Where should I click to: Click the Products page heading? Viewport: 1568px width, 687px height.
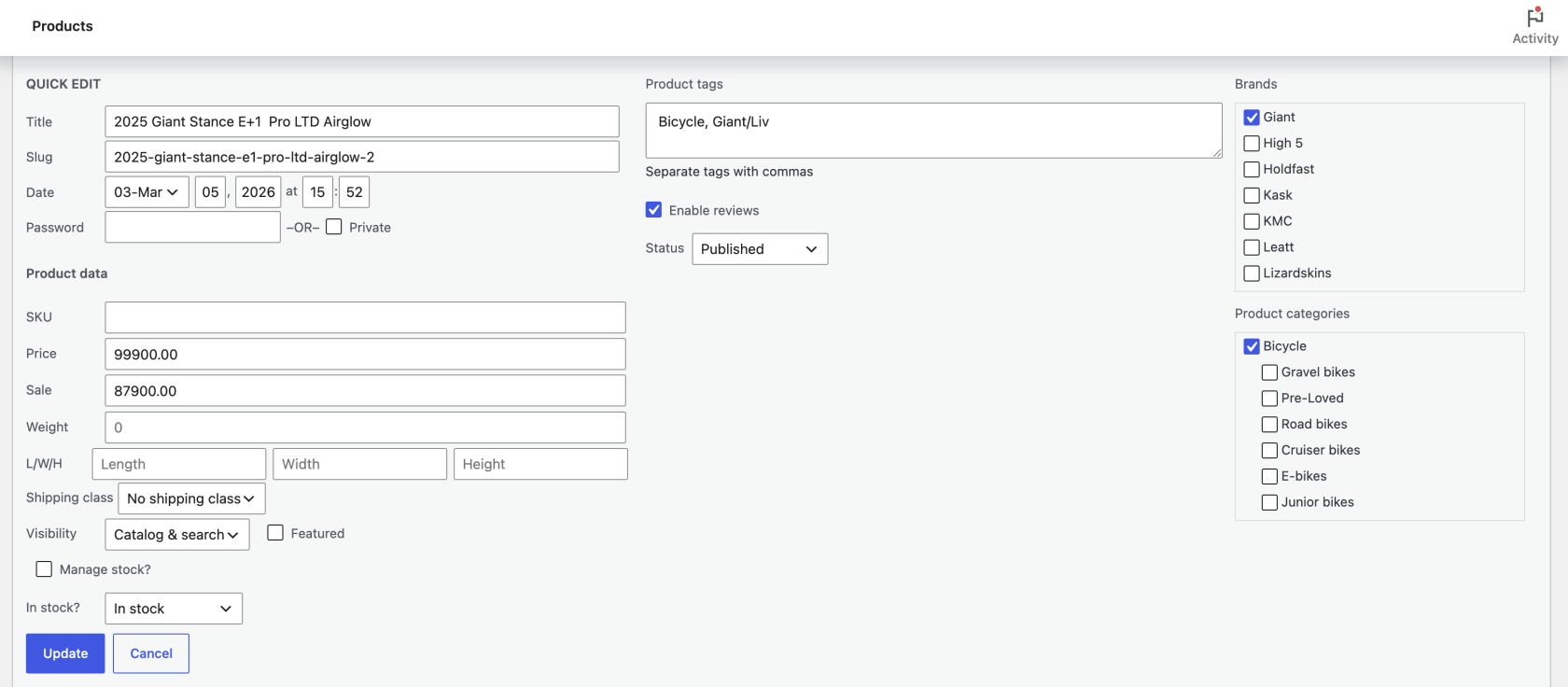pyautogui.click(x=63, y=26)
